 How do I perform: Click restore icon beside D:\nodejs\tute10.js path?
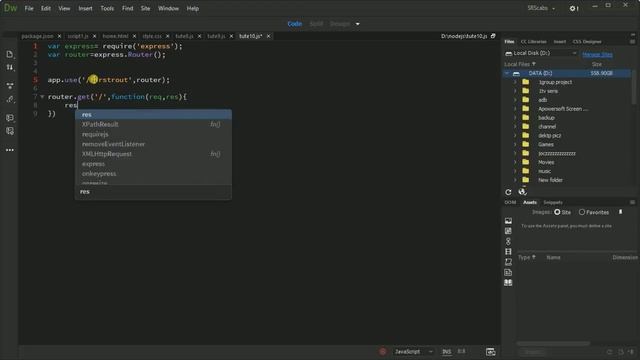click(x=493, y=36)
